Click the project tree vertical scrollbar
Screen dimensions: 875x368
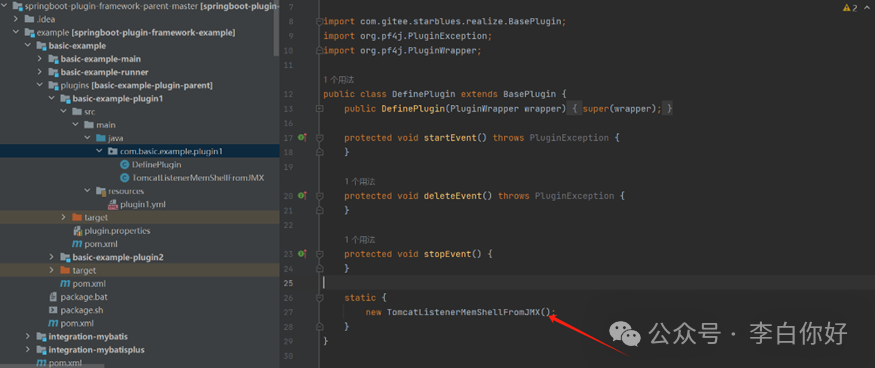[x=276, y=28]
